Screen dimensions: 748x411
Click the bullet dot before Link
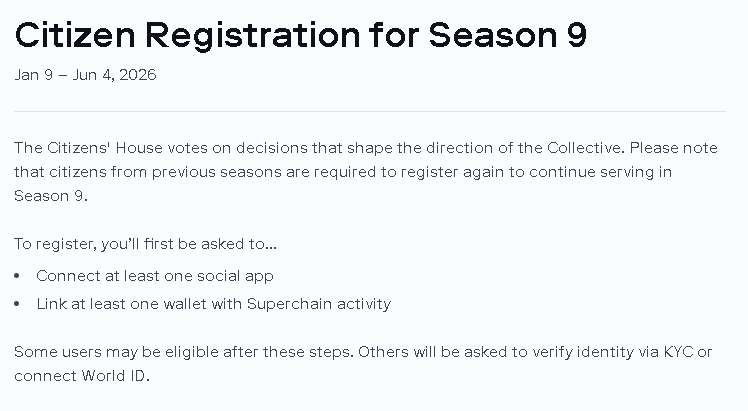click(x=18, y=304)
